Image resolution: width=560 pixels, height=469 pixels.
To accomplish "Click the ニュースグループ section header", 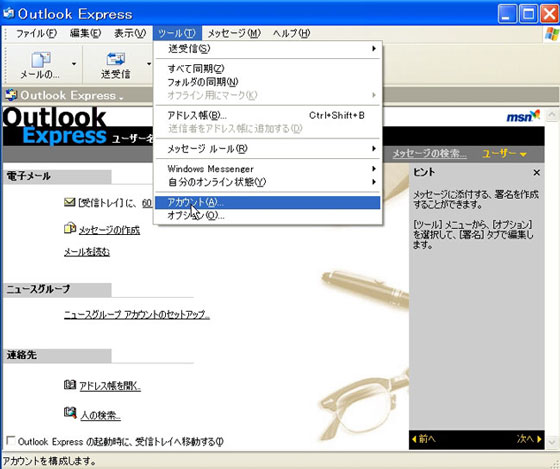I will 57,289.
